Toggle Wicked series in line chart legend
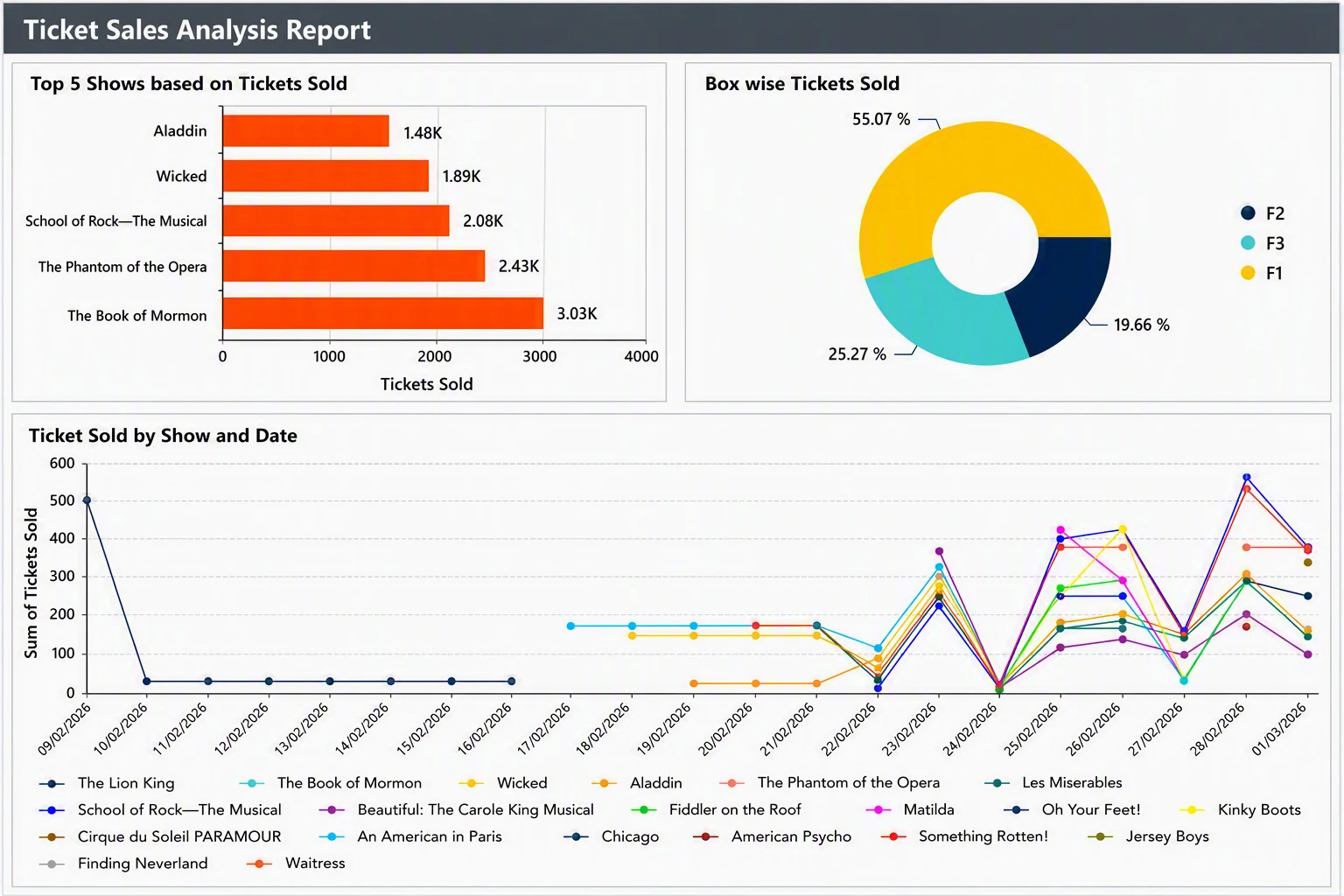1344x896 pixels. (x=503, y=783)
